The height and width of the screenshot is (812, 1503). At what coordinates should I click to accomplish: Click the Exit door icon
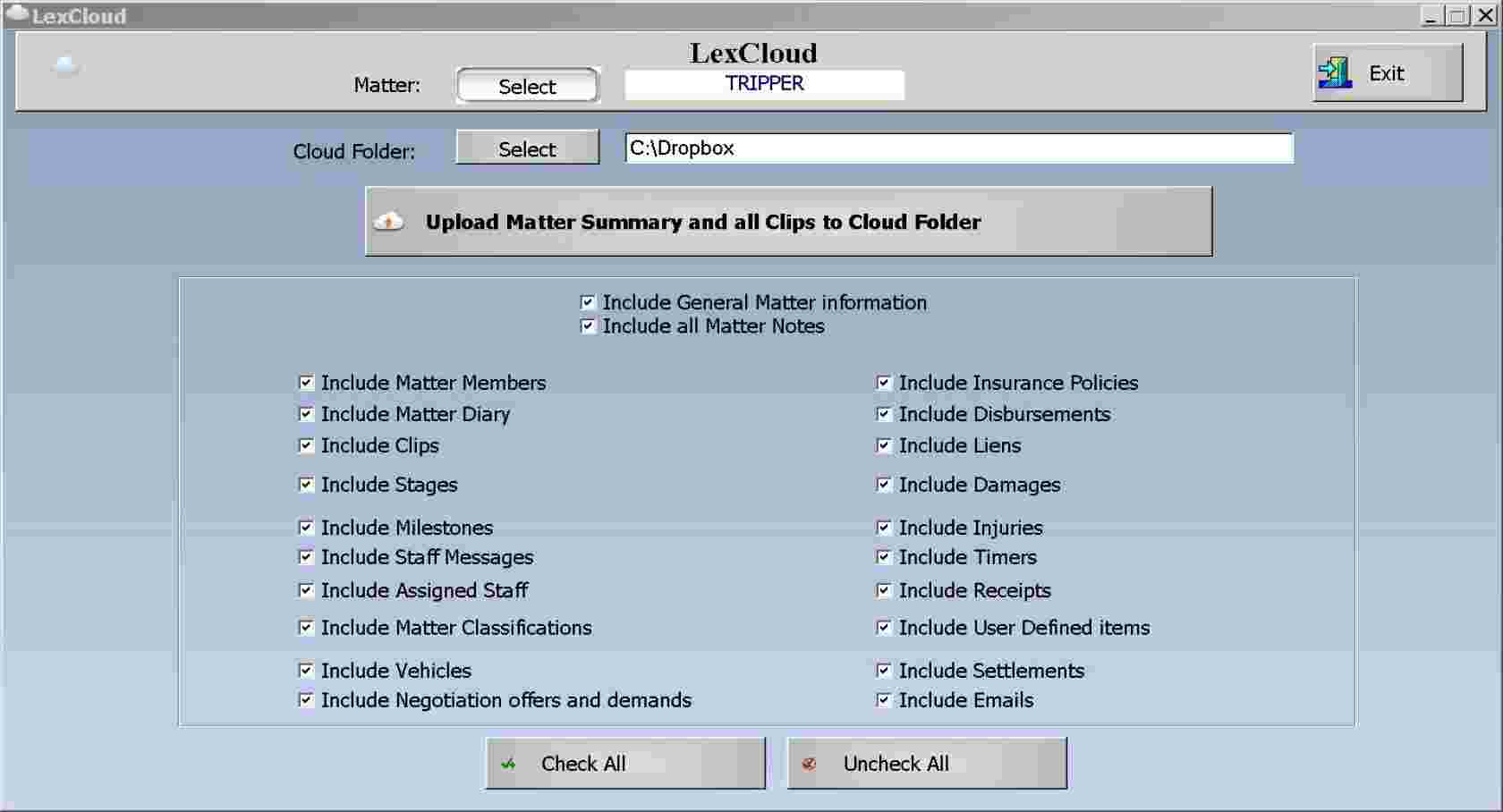[1334, 72]
